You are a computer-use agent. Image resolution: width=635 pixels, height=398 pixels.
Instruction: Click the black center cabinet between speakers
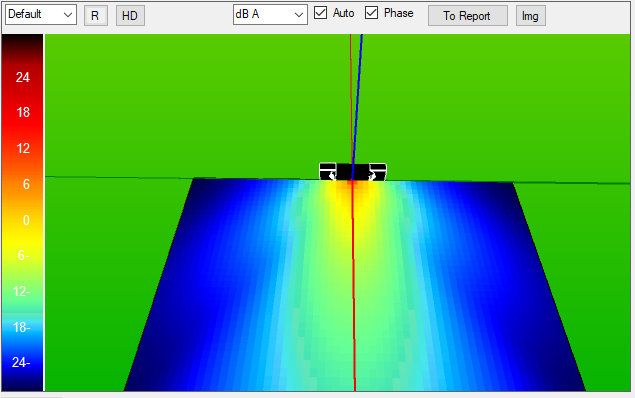tap(353, 172)
